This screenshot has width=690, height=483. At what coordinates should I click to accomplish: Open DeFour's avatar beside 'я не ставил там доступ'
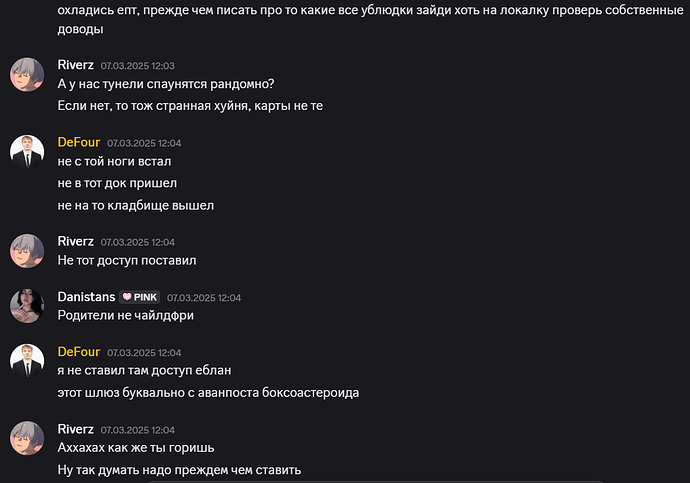coord(27,361)
